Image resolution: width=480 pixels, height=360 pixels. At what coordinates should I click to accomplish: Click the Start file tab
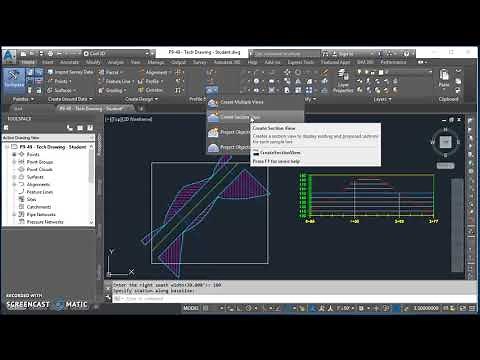click(x=19, y=108)
